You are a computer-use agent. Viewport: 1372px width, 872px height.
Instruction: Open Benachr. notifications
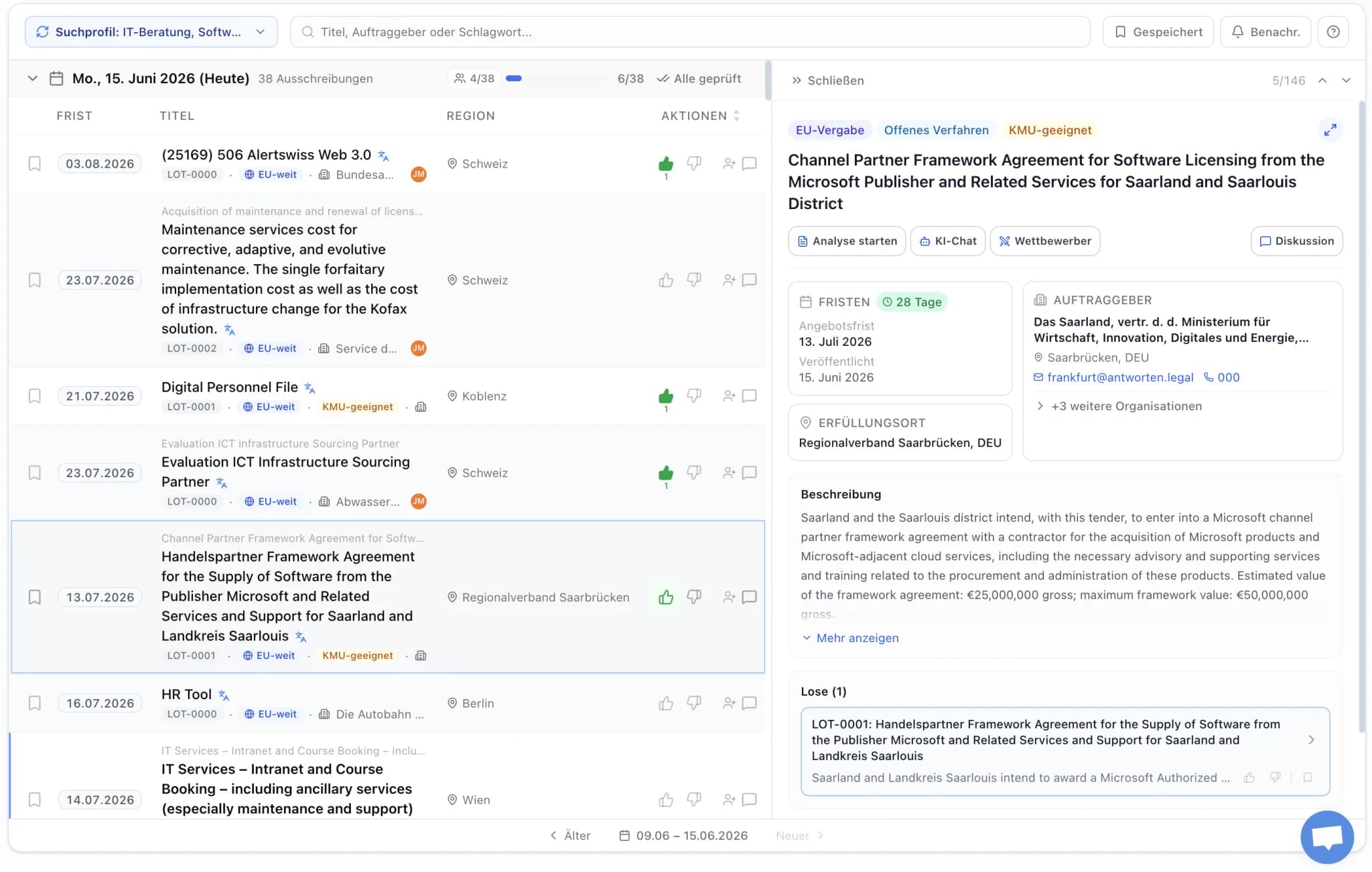tap(1265, 32)
